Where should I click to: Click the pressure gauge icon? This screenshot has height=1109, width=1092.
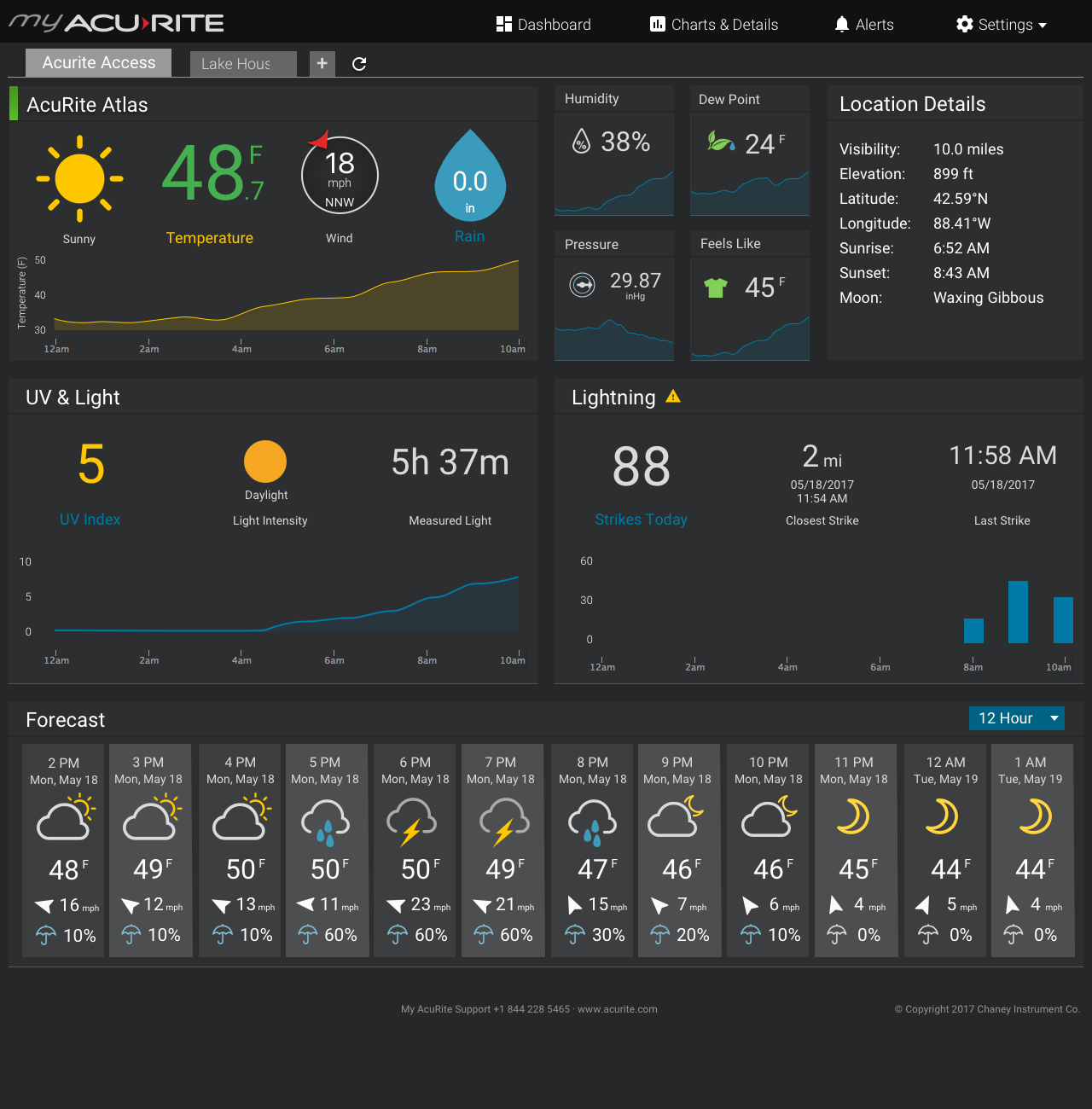[x=583, y=284]
